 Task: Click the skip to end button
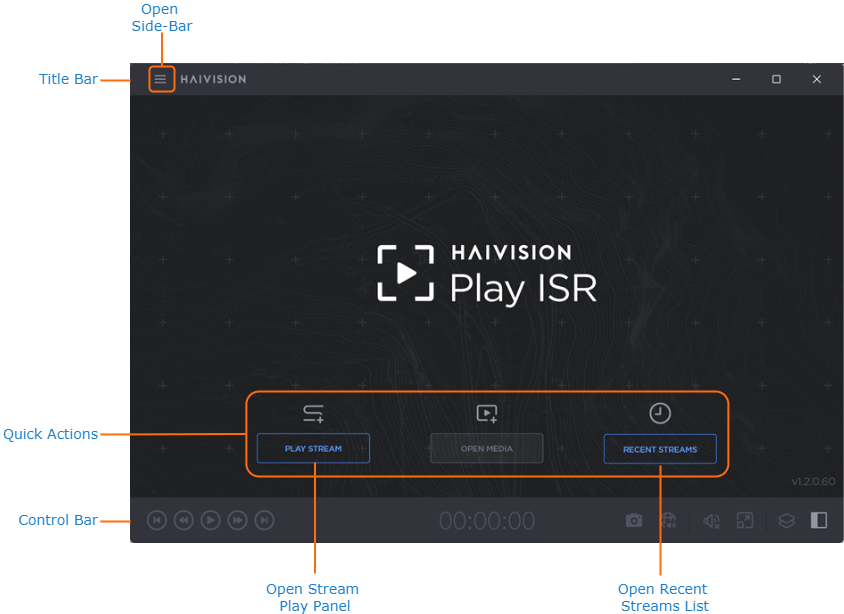(x=264, y=520)
